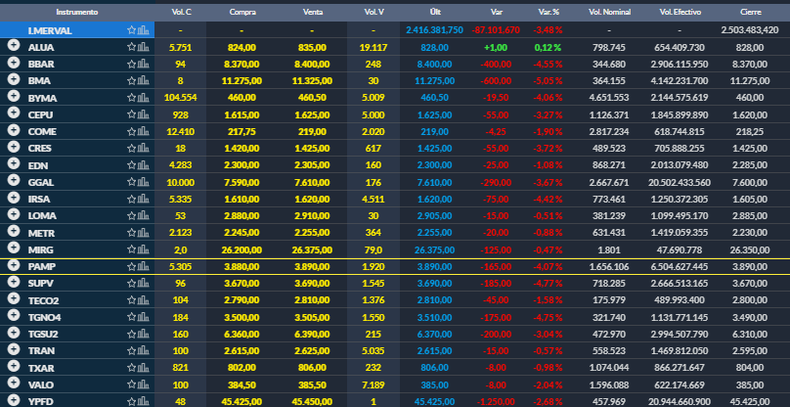Sort by the Var.% column header

550,12
